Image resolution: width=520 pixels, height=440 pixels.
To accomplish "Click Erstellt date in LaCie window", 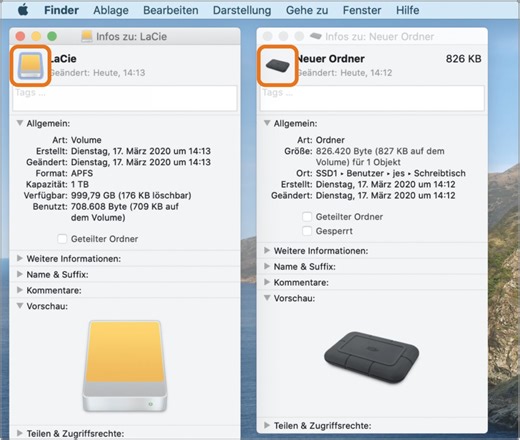I will (x=141, y=151).
